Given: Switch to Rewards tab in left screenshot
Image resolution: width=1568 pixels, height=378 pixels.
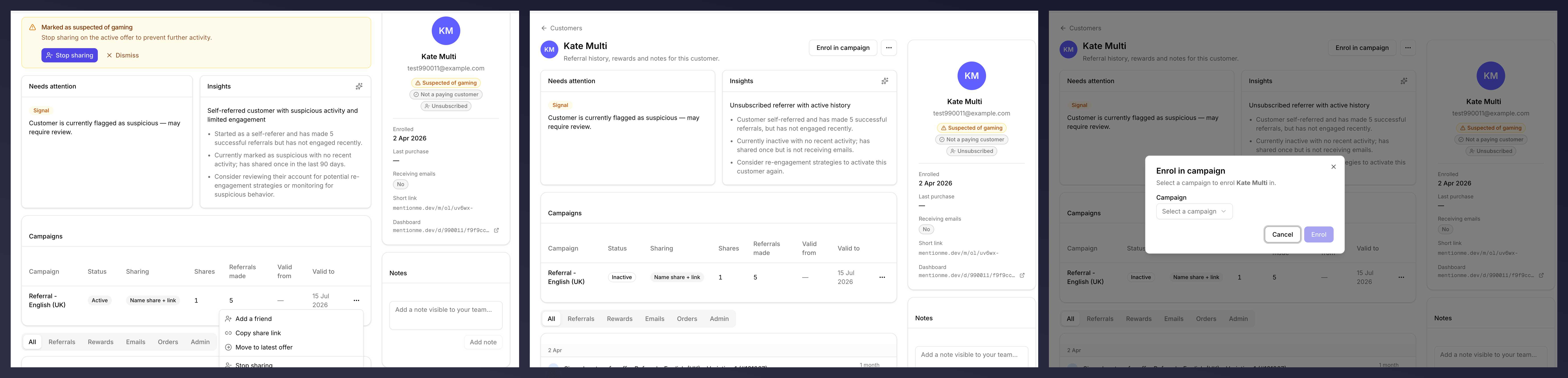Looking at the screenshot, I should [x=100, y=342].
